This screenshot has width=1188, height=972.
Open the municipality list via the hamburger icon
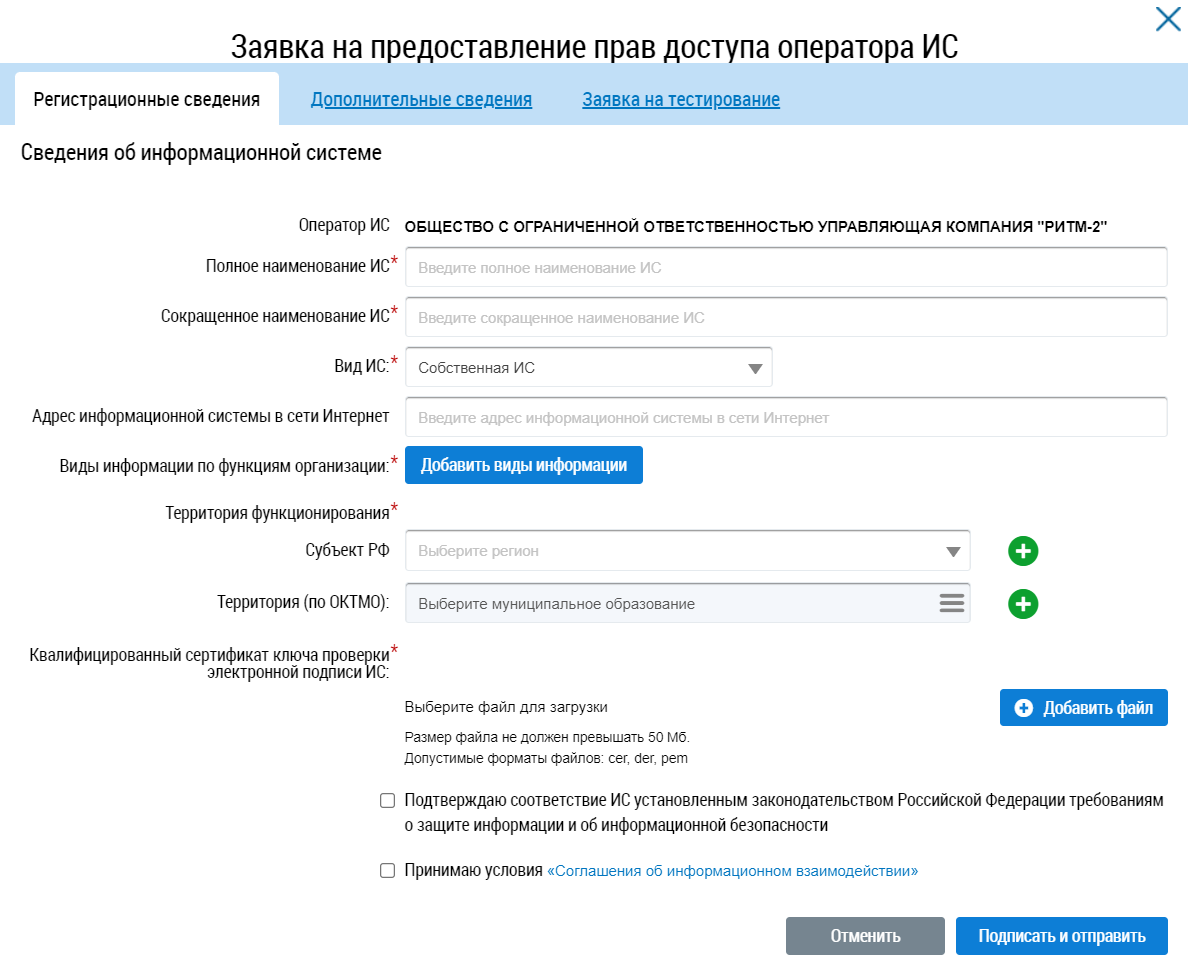click(951, 603)
